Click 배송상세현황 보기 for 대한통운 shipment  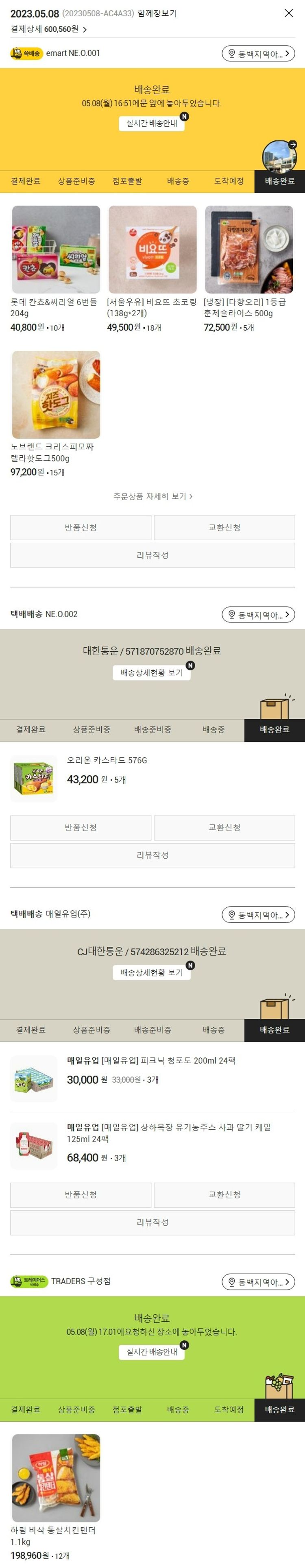pos(152,672)
